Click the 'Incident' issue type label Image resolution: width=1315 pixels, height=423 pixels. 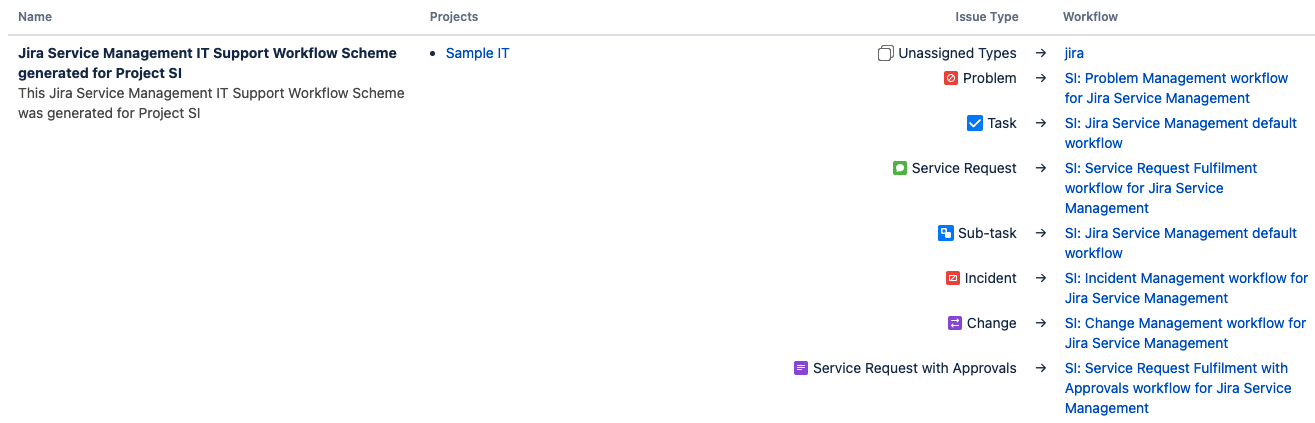991,278
